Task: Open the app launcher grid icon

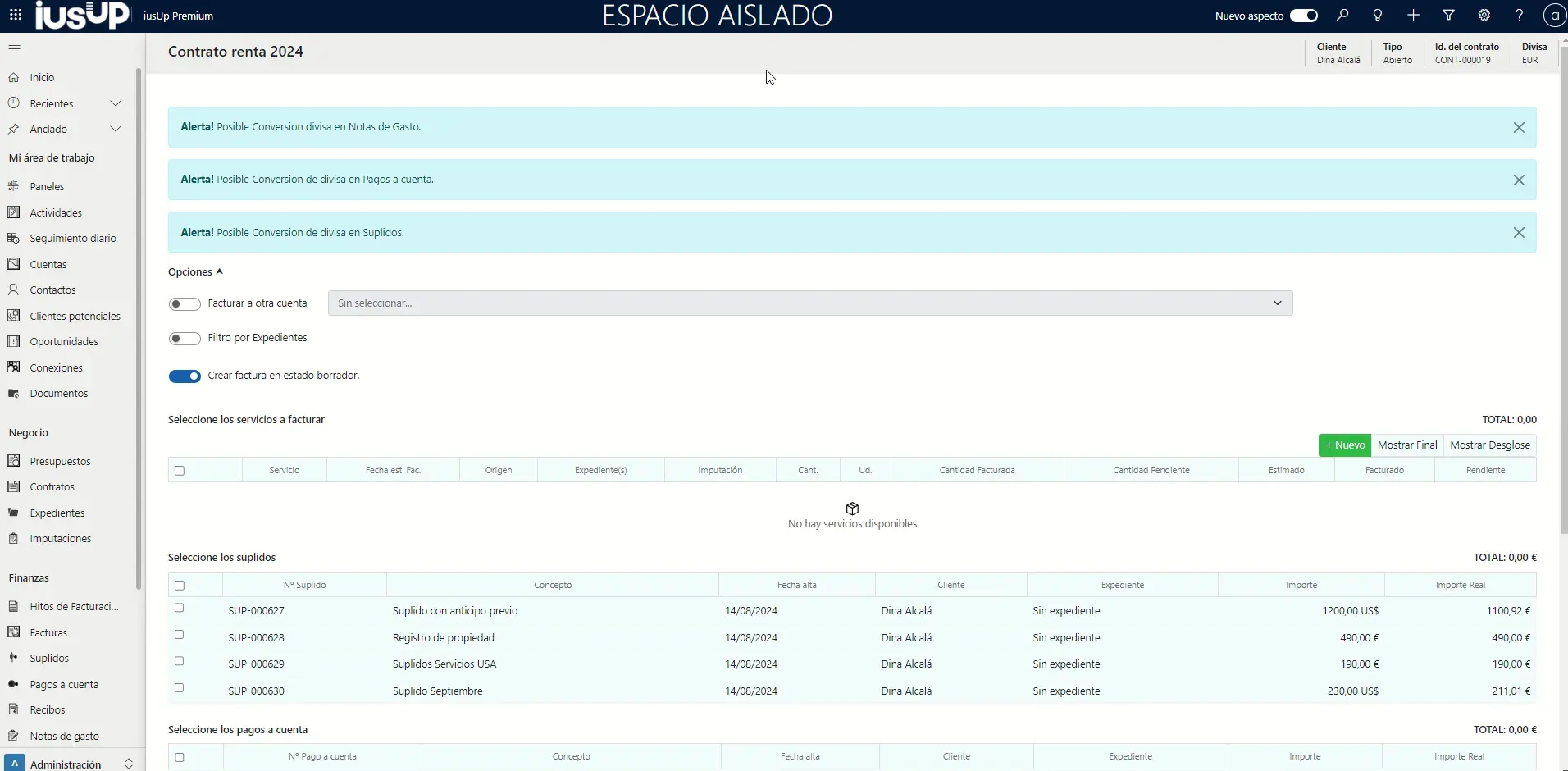Action: (x=16, y=16)
